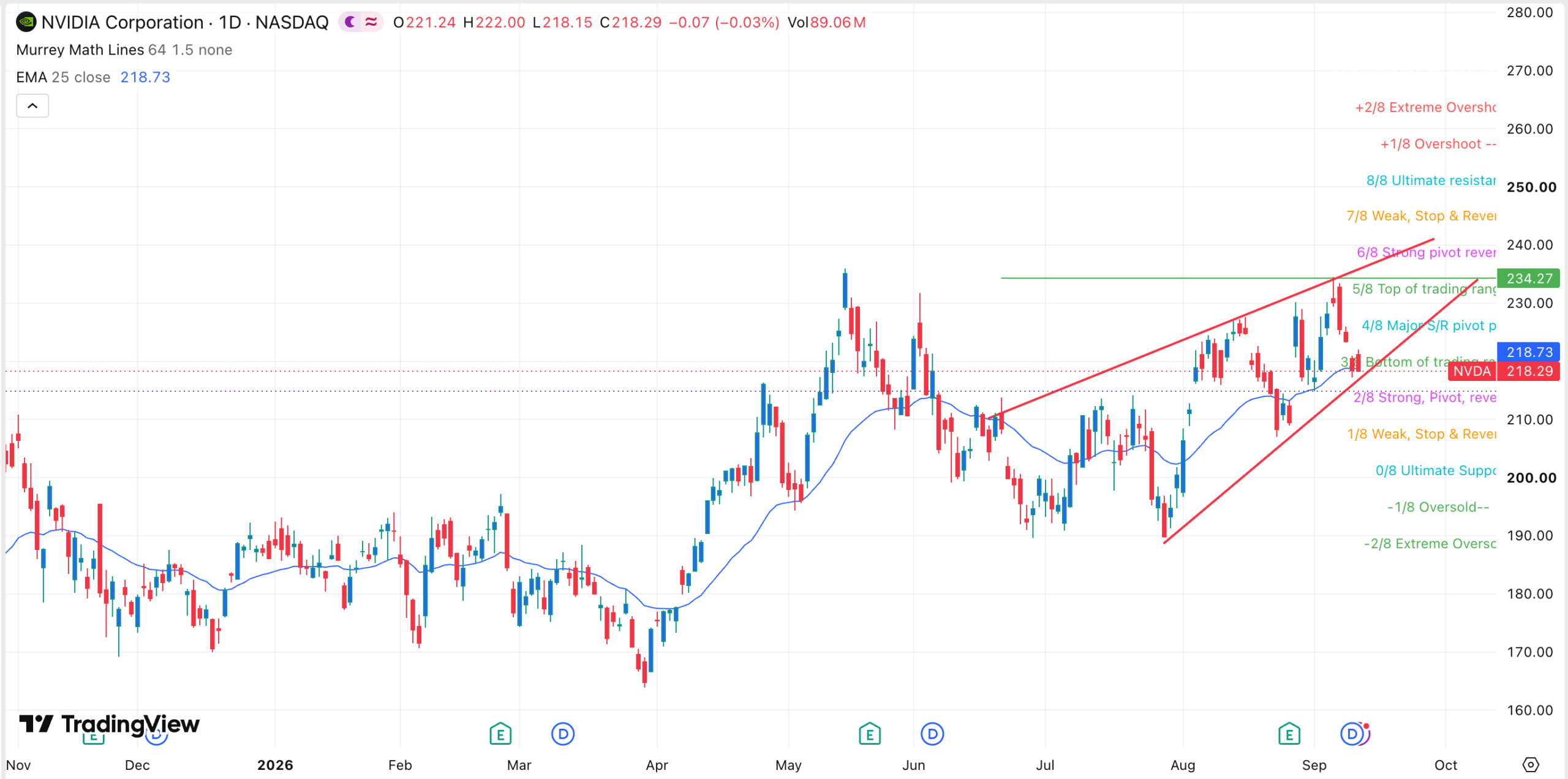Click the NVIDIA Corporation · 1D · NASDAQ title
This screenshot has width=1568, height=779.
point(185,23)
